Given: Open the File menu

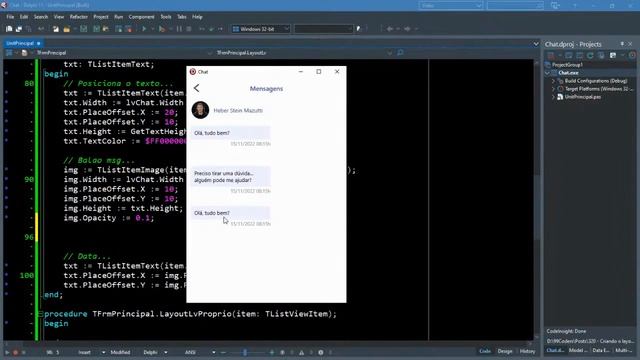Looking at the screenshot, I should pos(10,17).
